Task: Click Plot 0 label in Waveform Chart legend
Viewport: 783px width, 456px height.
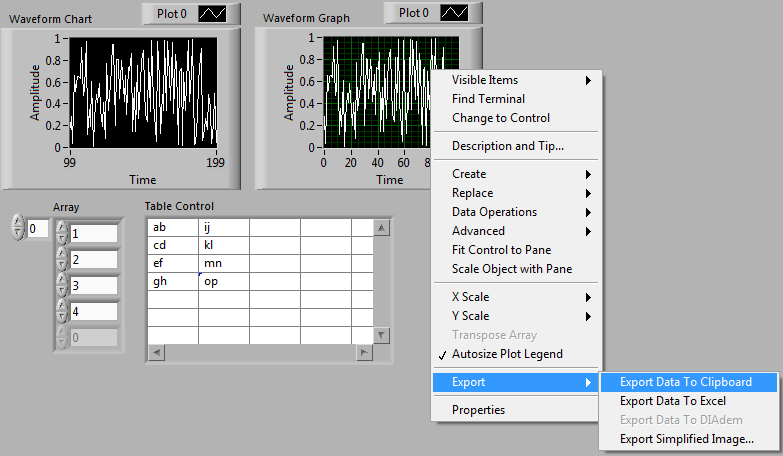Action: 172,14
